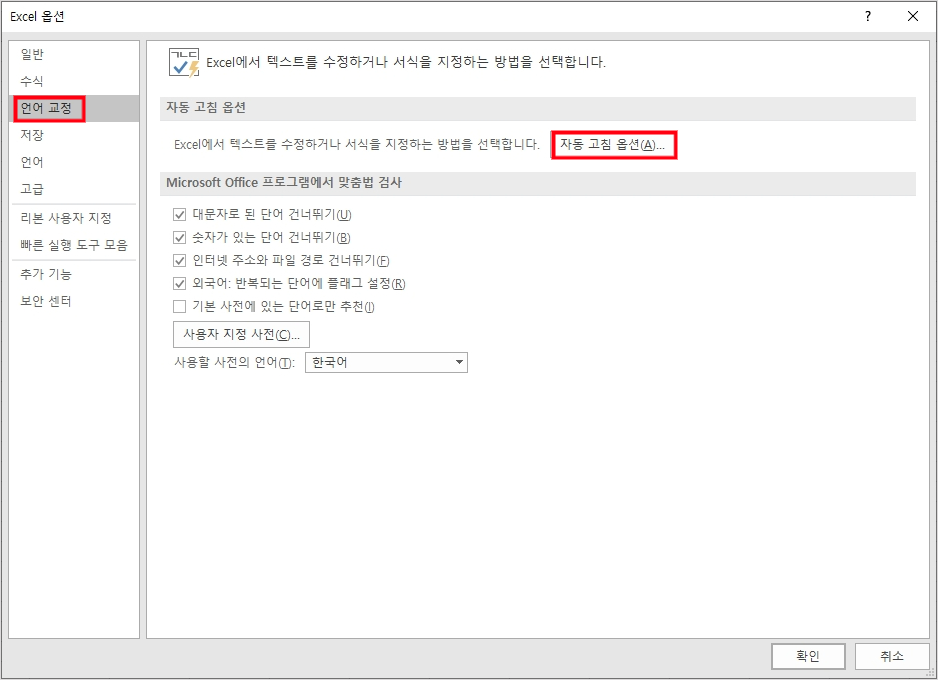The image size is (938, 680).
Task: Open 빠른 실행 도구 모음 settings
Action: (74, 245)
